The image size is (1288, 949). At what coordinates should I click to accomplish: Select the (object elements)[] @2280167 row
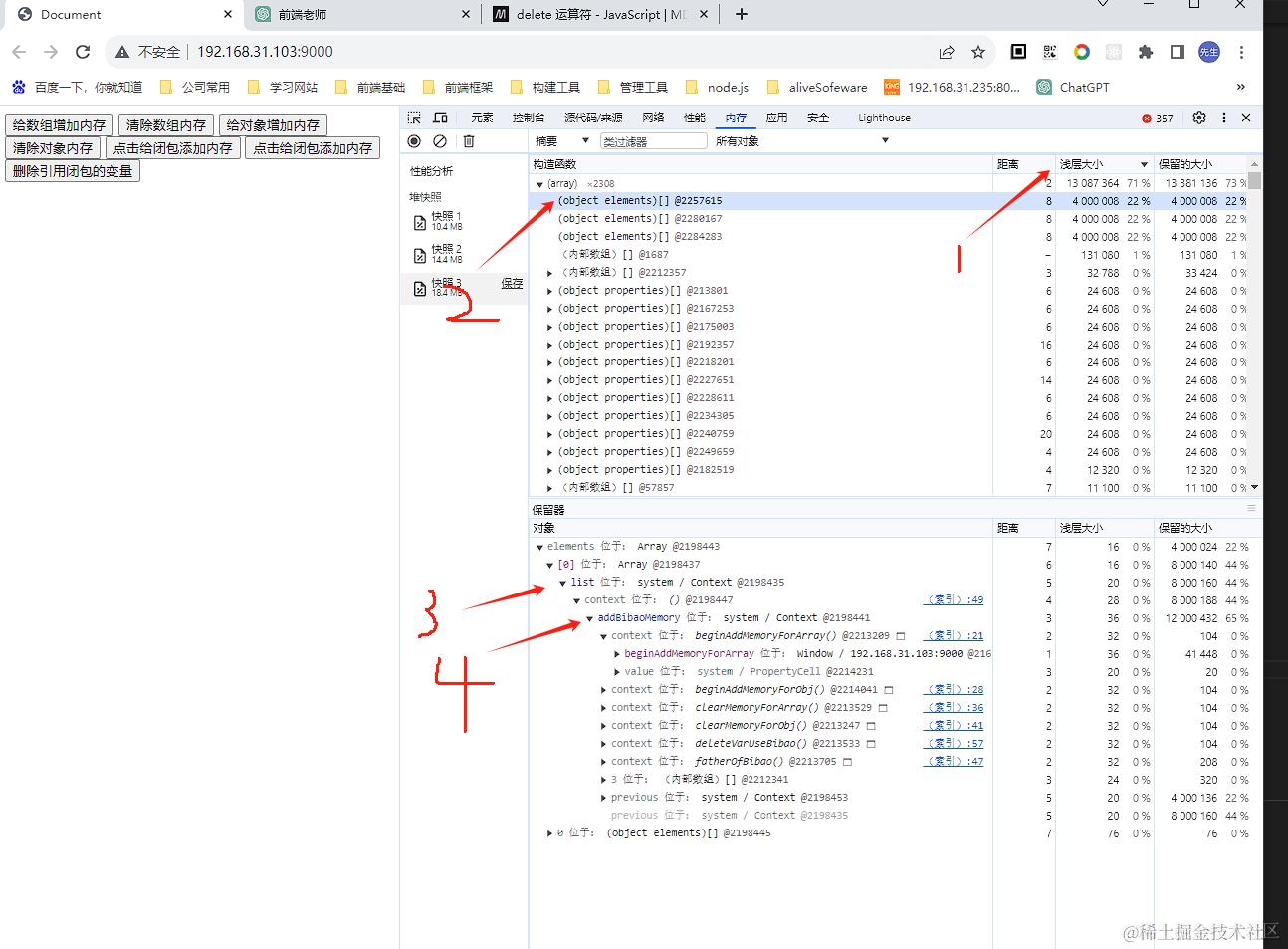889,219
